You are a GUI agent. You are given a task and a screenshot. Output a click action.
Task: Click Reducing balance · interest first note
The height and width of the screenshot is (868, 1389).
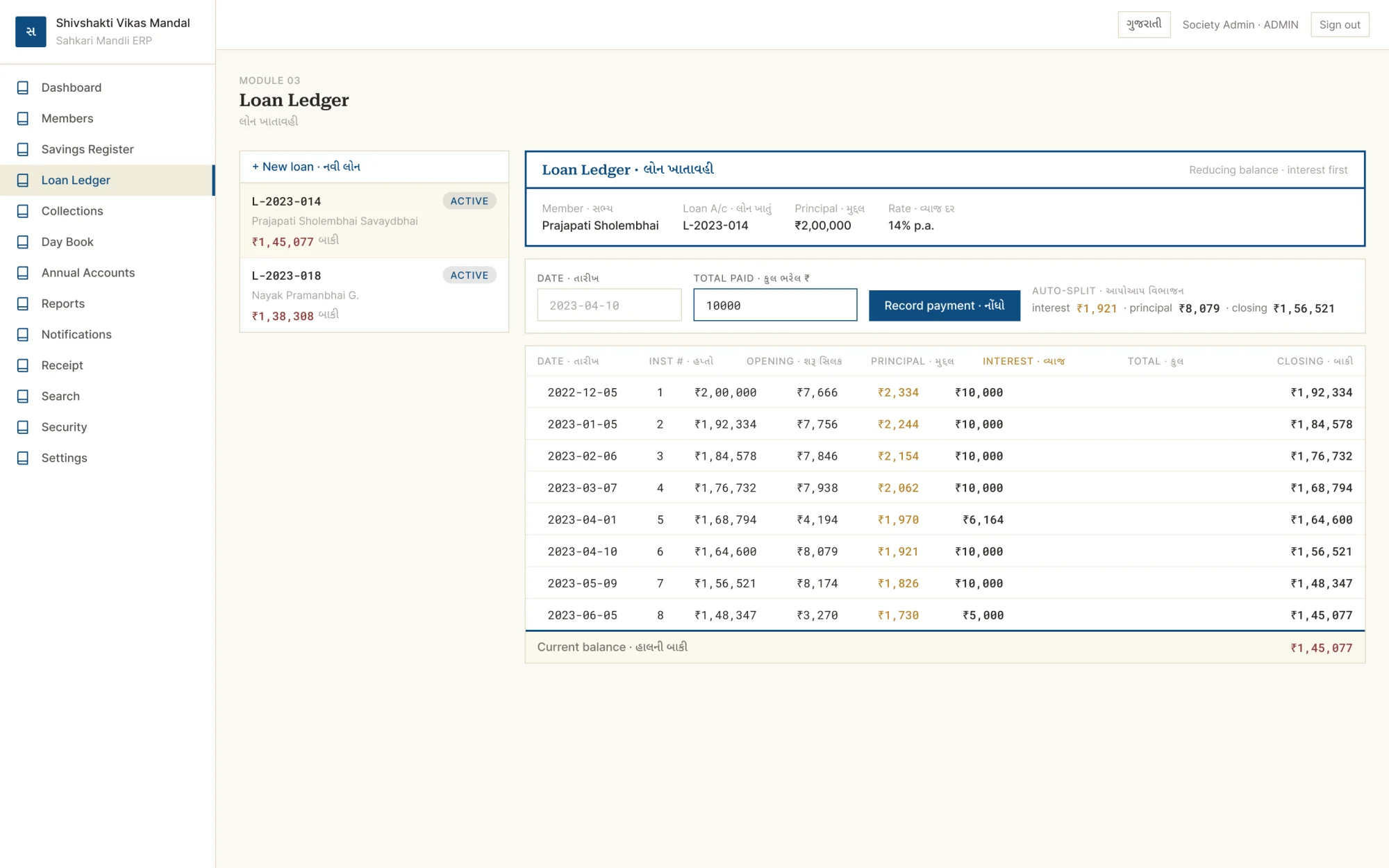point(1268,169)
